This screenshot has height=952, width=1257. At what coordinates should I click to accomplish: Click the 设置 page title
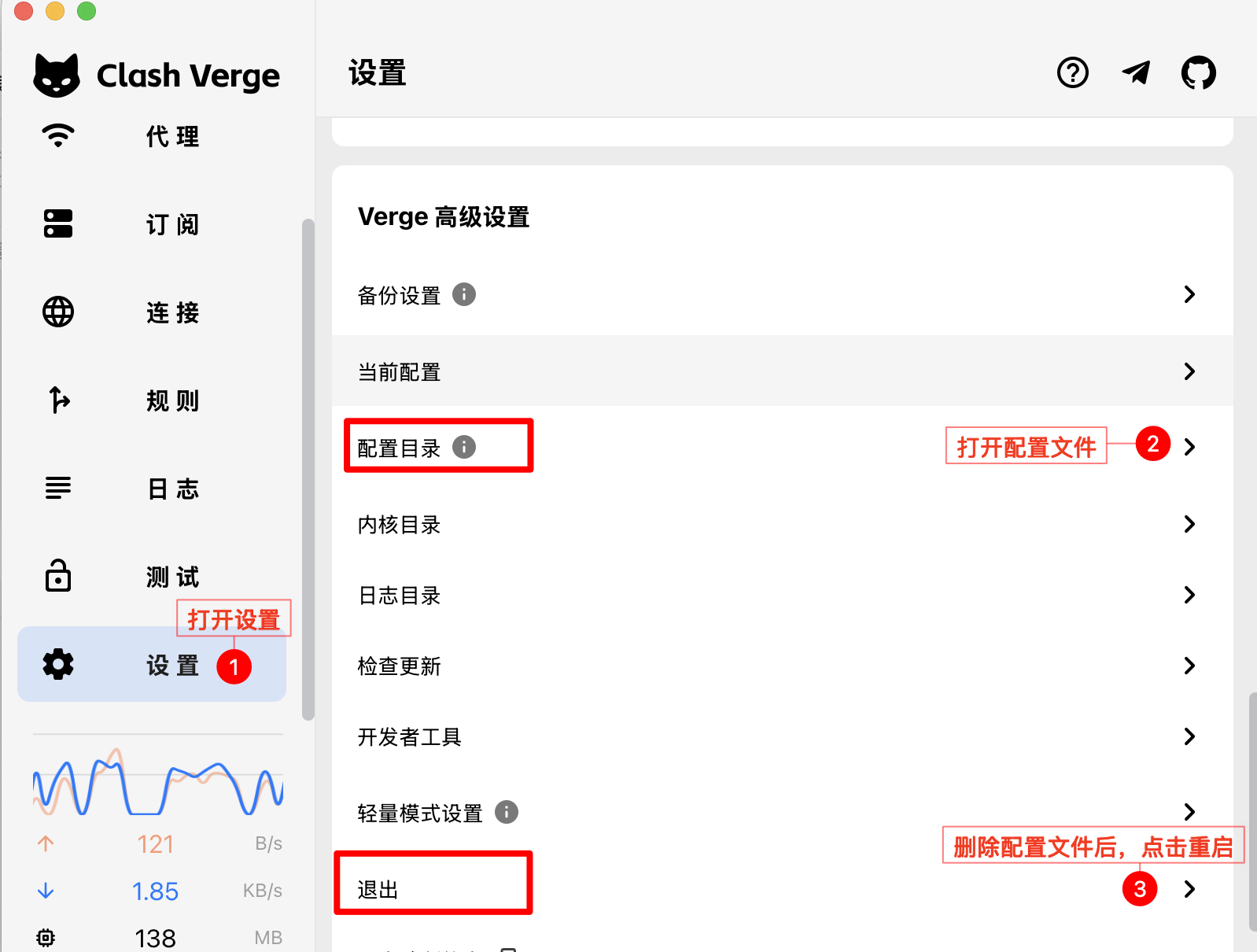tap(378, 72)
